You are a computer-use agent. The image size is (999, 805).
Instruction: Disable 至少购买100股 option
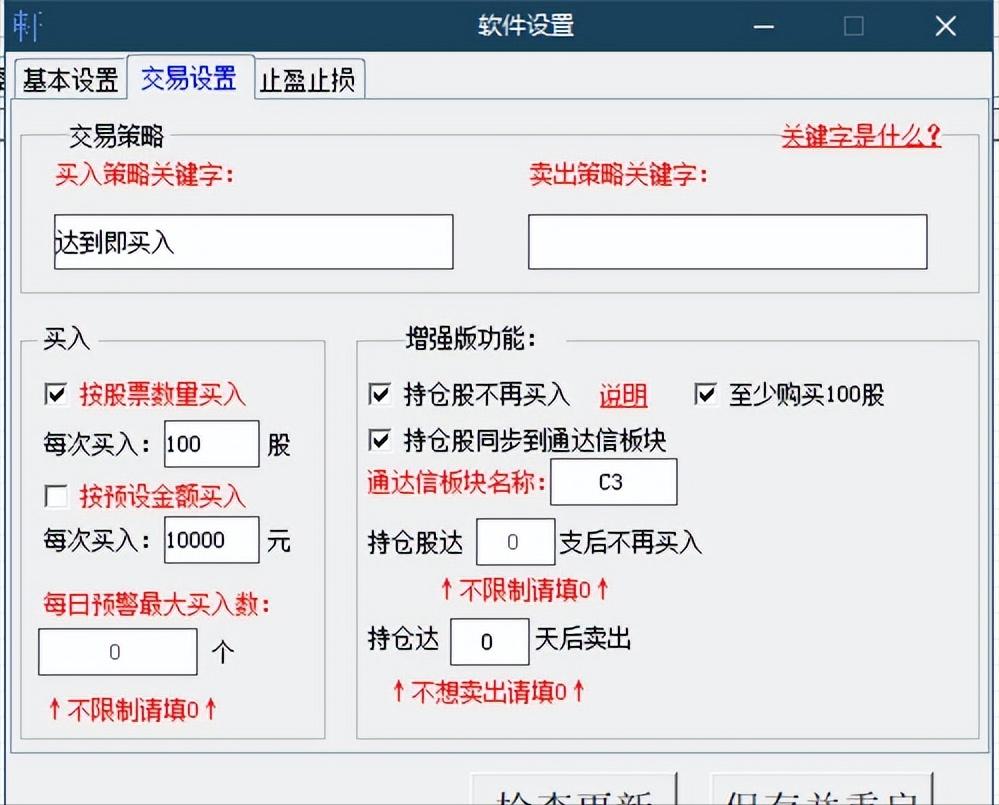click(x=705, y=396)
